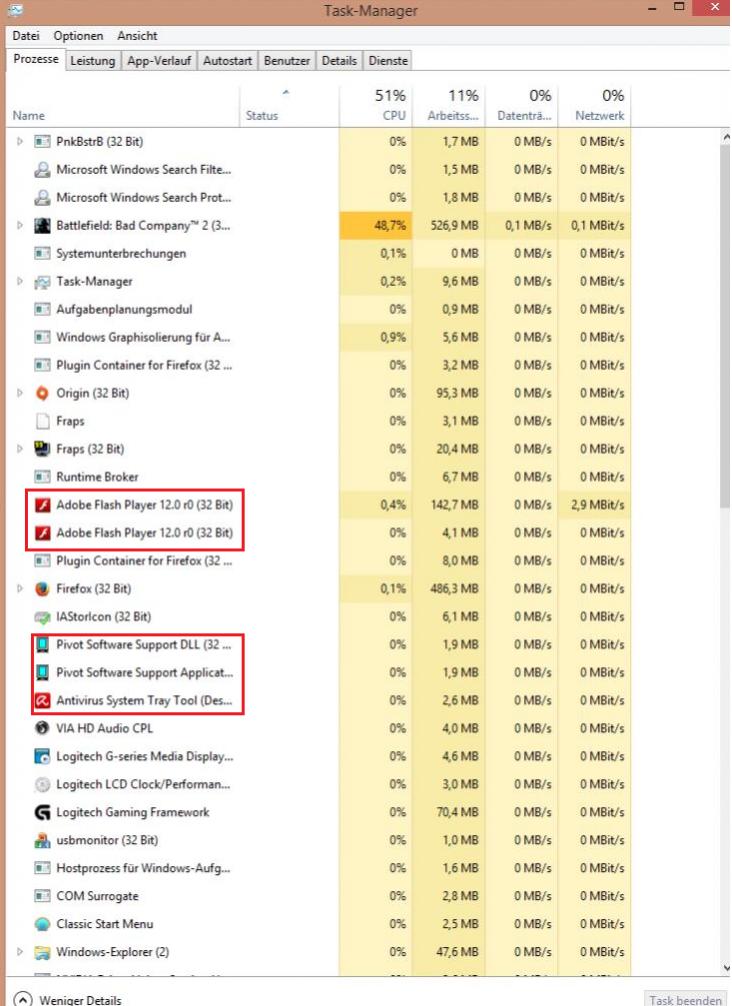Expand the Task-Manager process group

[20, 282]
